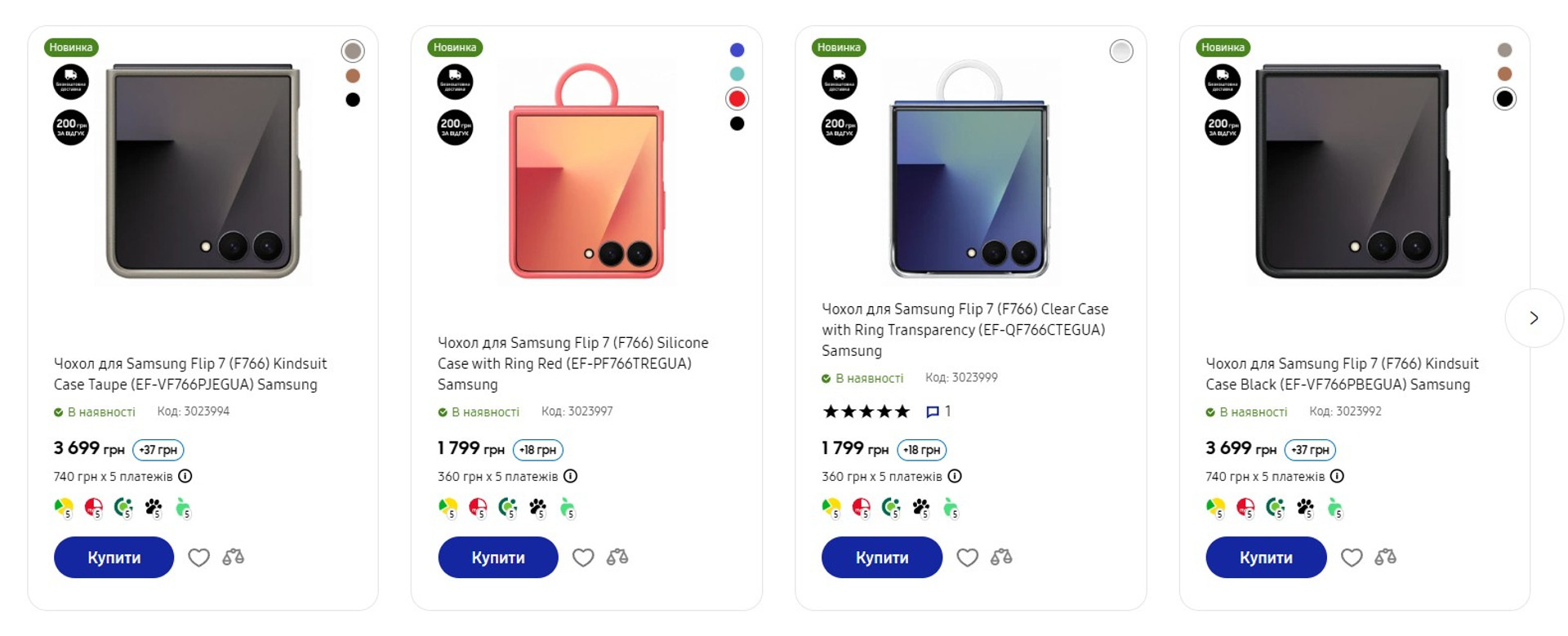Add Kindsuit Case Taupe to wishlist
The width and height of the screenshot is (1568, 636).
pos(198,558)
